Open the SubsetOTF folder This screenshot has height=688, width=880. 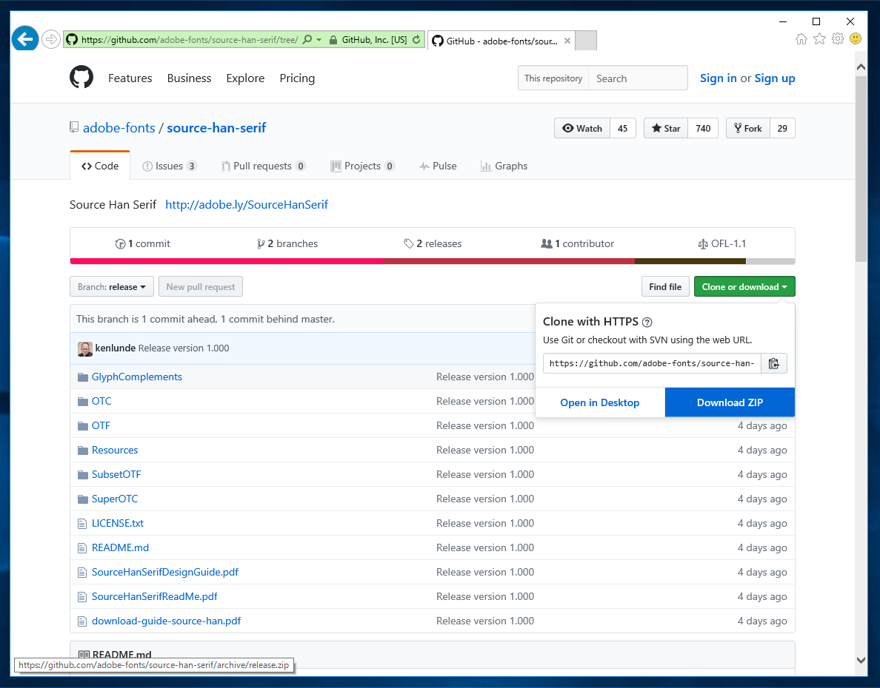tap(116, 475)
